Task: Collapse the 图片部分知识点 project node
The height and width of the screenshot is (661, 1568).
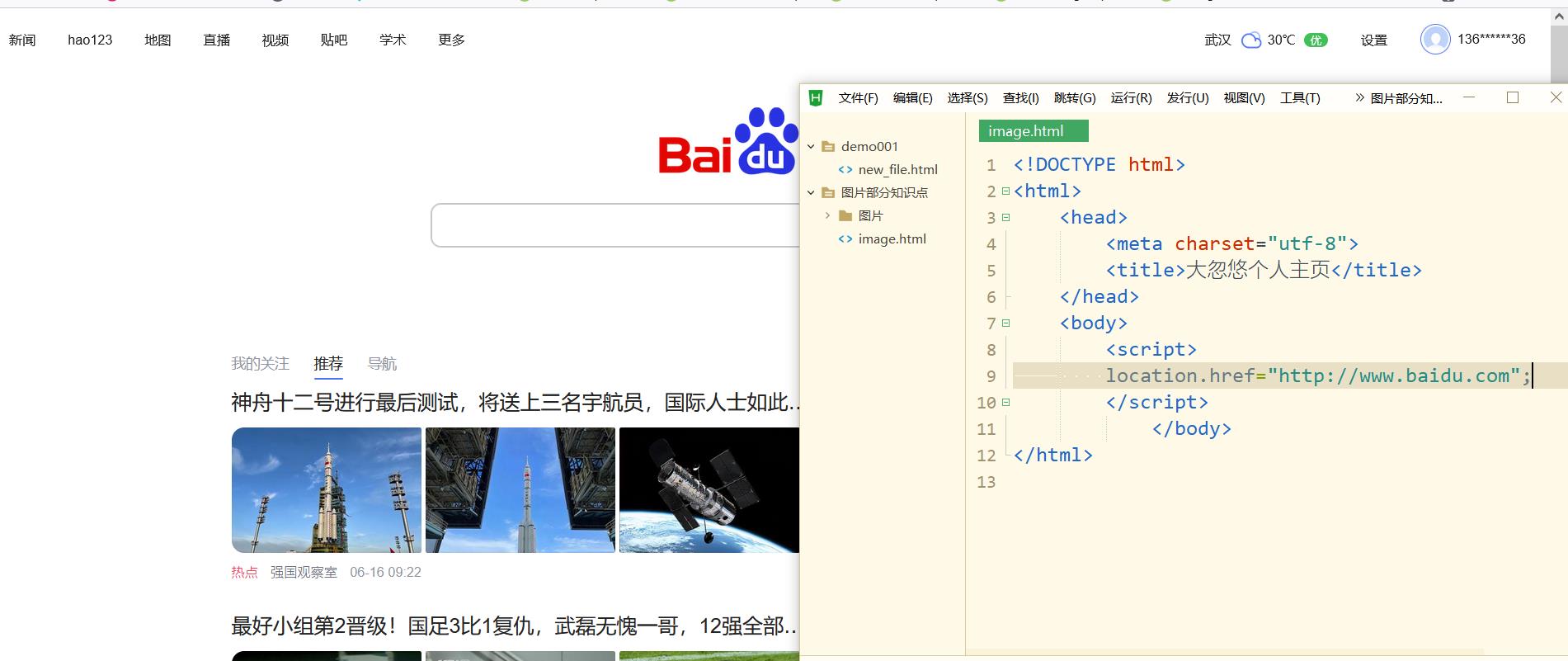Action: [811, 192]
